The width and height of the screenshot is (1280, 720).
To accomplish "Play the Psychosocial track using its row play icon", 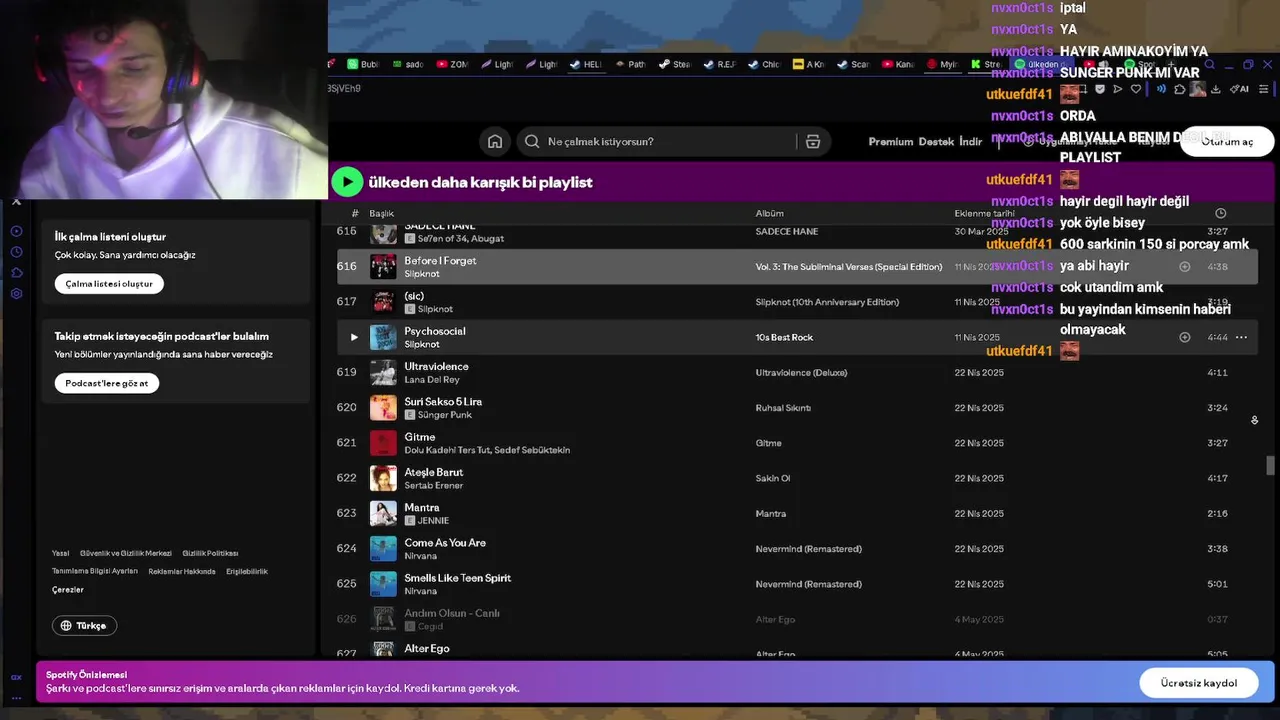I will click(x=353, y=337).
